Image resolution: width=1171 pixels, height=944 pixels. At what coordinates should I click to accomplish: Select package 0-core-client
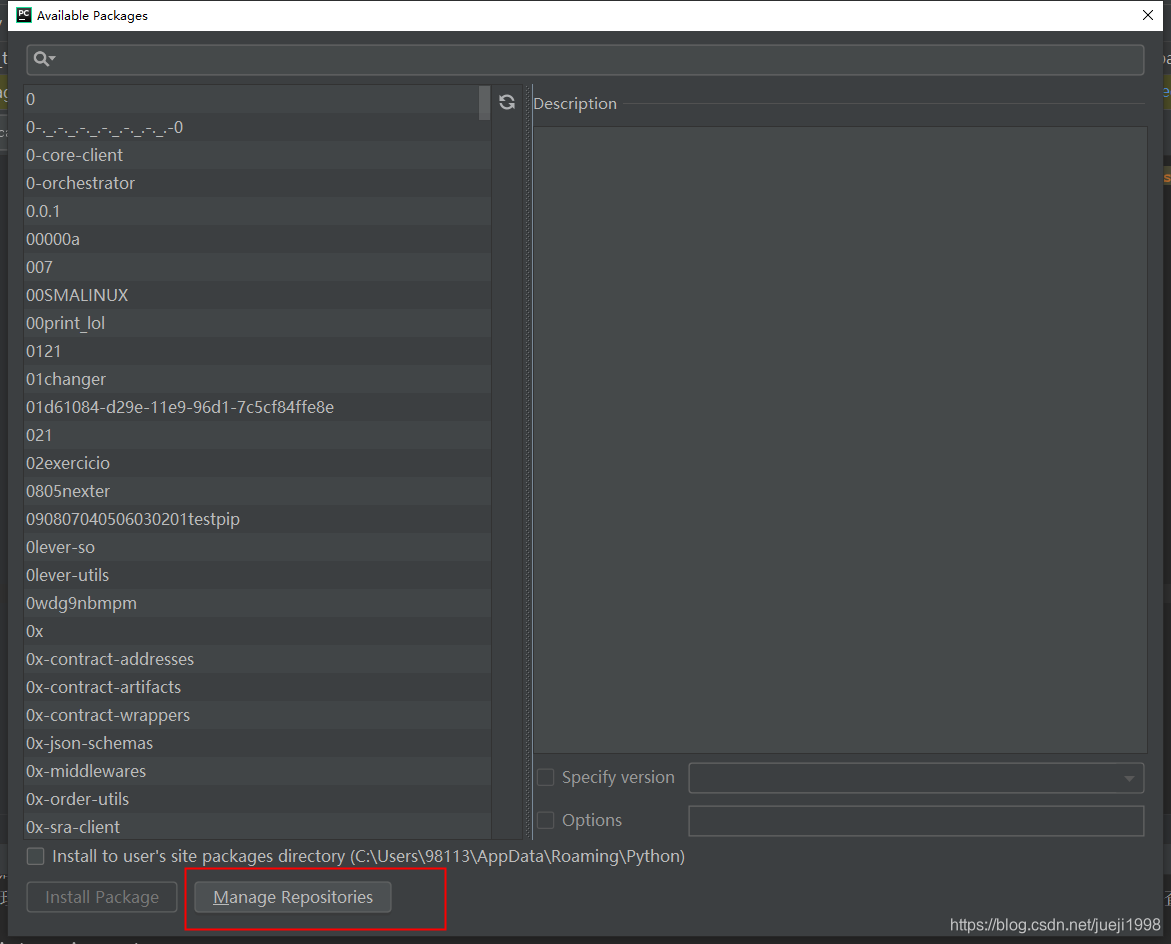(x=258, y=155)
